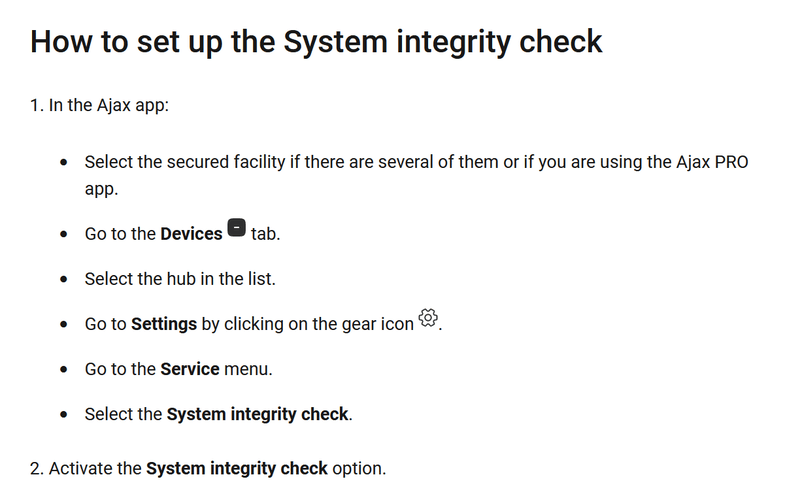Click the bullet dot before "Select the secured facility"
The height and width of the screenshot is (494, 800).
64,163
